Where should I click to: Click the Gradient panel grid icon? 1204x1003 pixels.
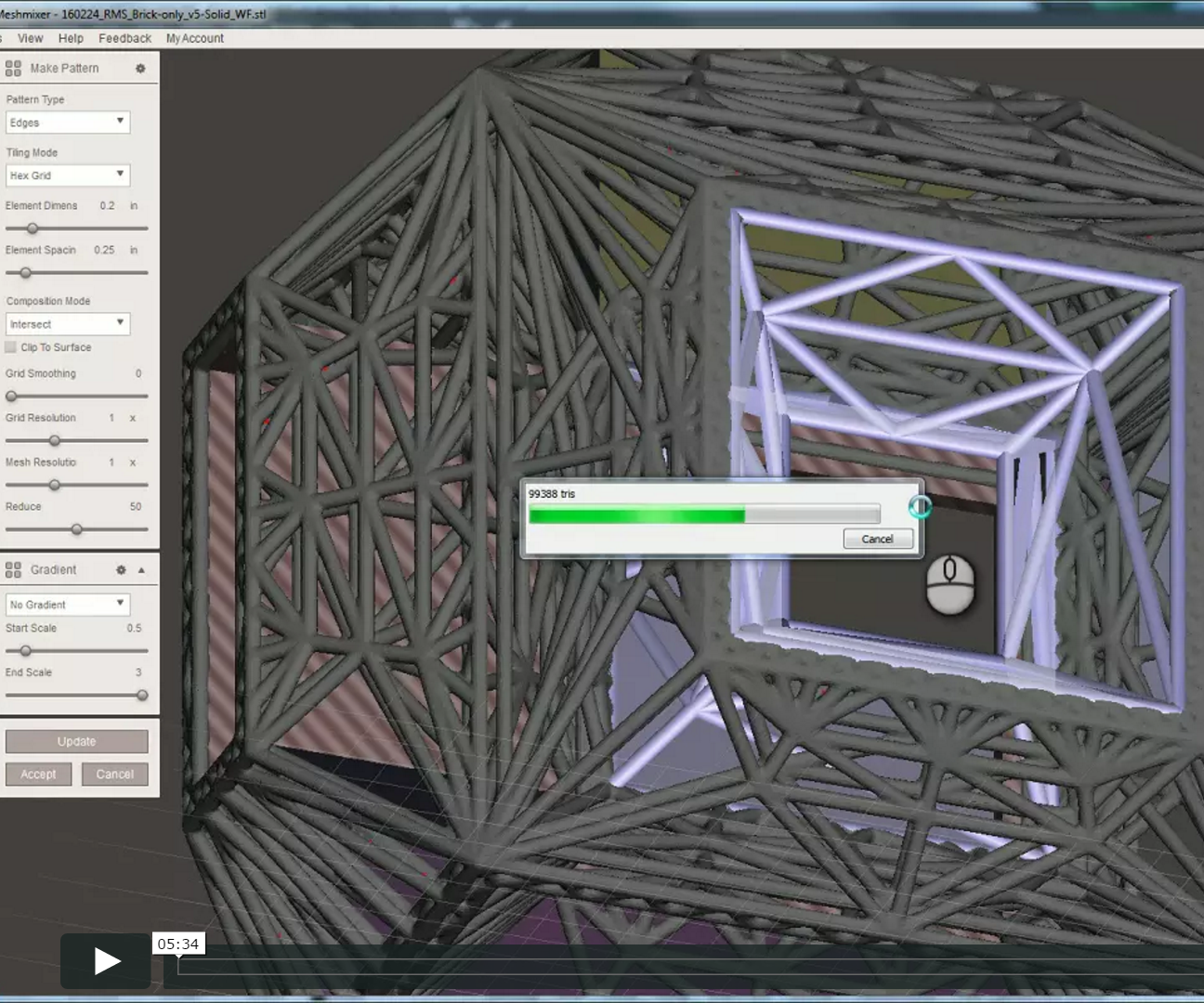click(13, 569)
